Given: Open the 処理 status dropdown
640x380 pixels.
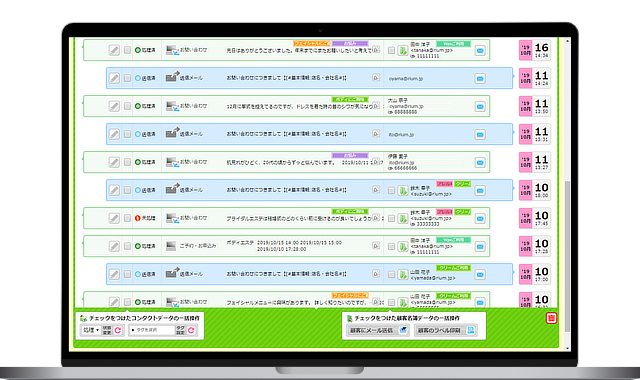Looking at the screenshot, I should point(91,330).
